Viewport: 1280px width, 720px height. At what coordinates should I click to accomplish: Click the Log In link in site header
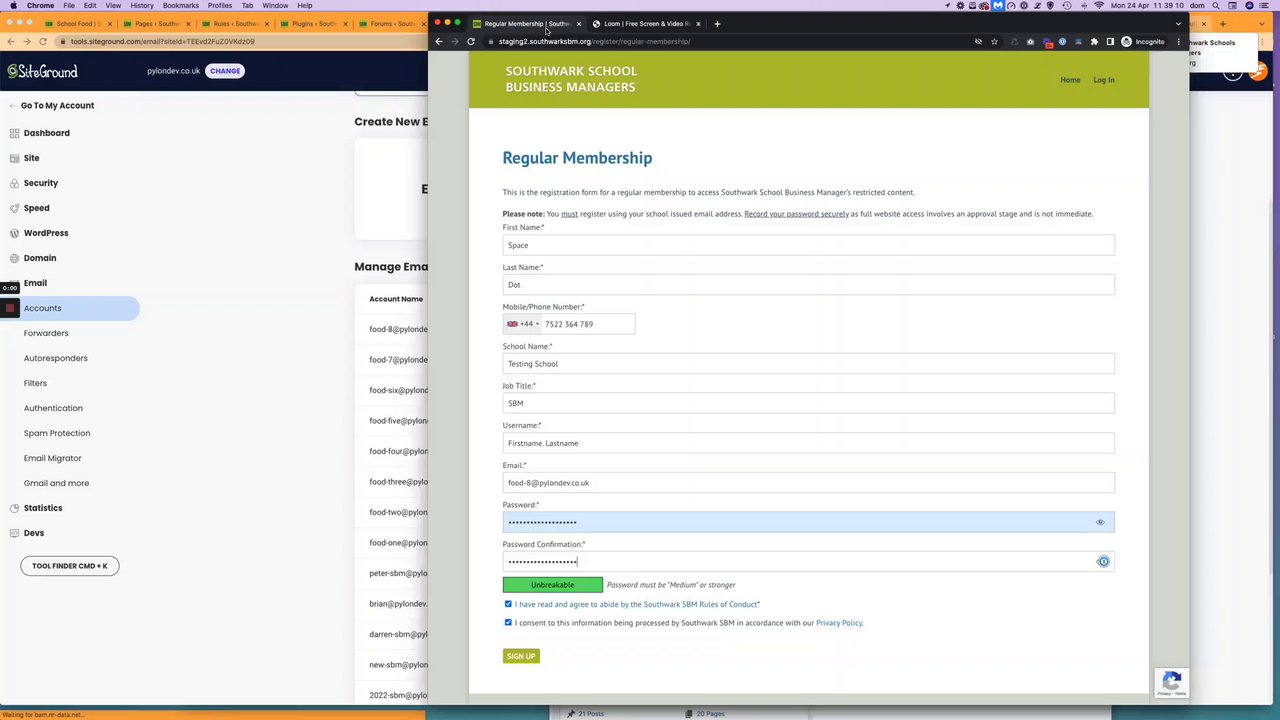[x=1104, y=80]
